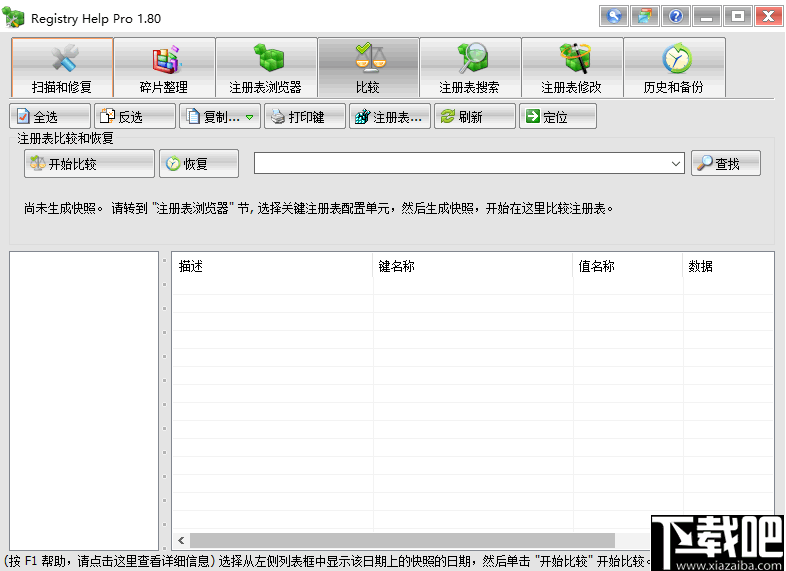Refresh with the 刷新 button
The image size is (786, 571).
[x=475, y=116]
